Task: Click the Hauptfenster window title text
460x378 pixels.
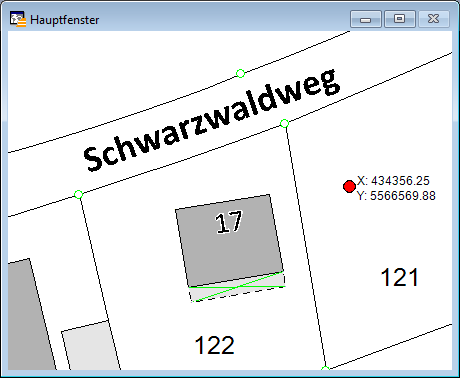Action: [64, 20]
